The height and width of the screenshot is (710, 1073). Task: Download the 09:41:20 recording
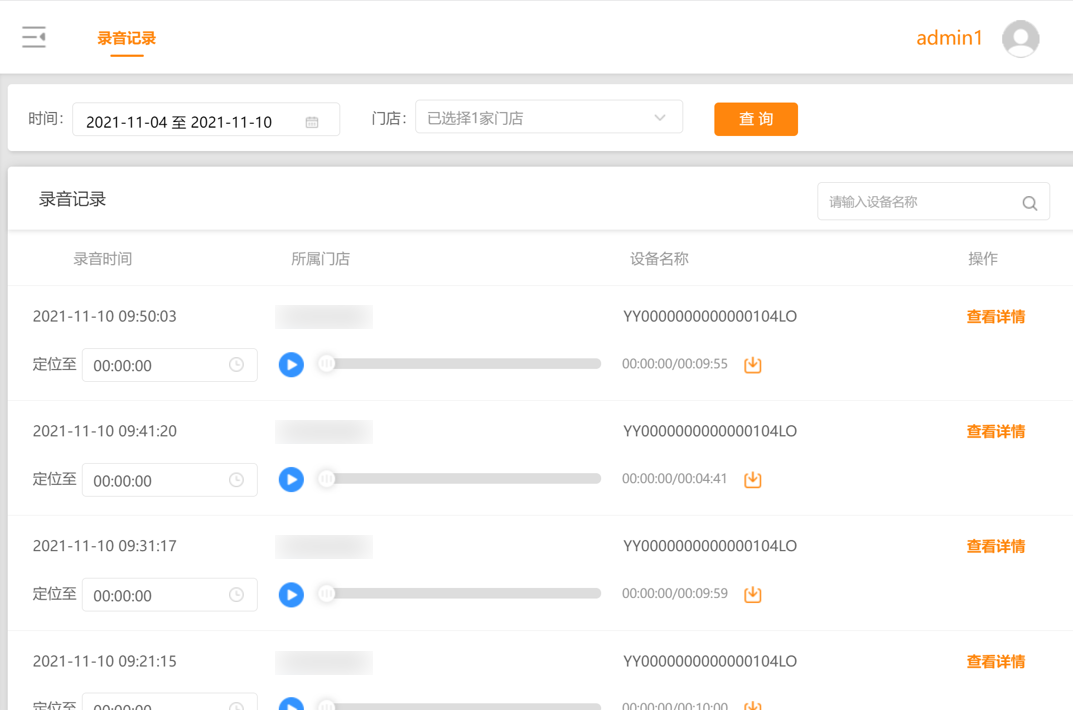click(x=752, y=480)
